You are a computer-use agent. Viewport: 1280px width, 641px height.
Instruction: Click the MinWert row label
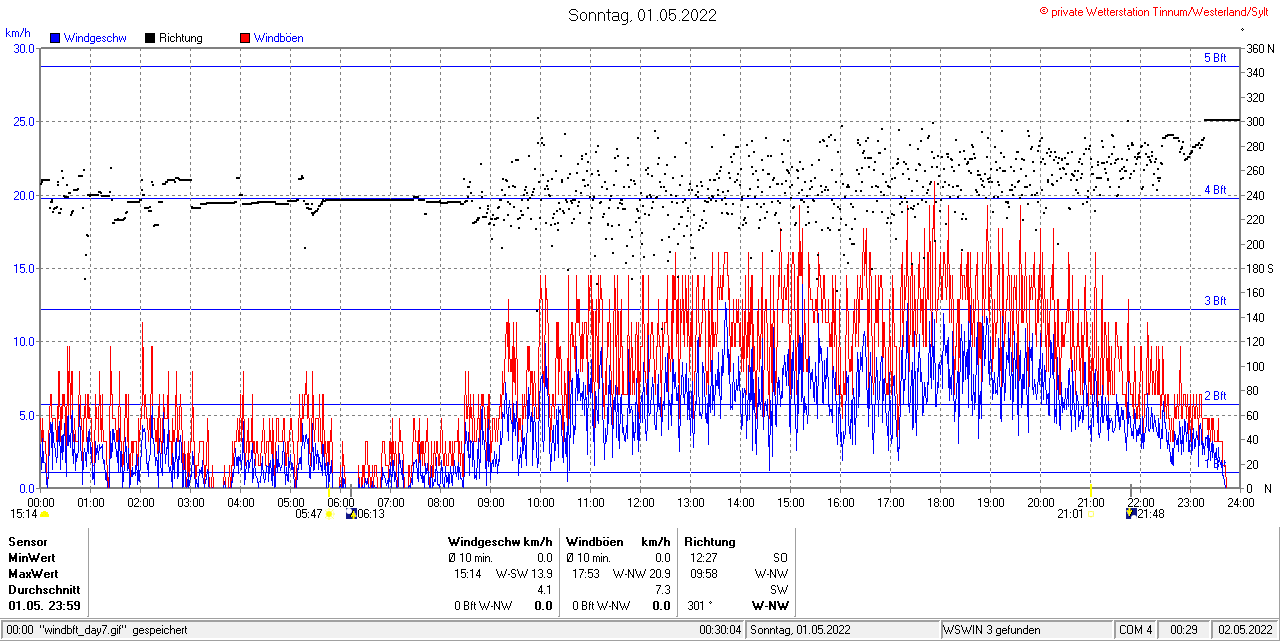(32, 557)
